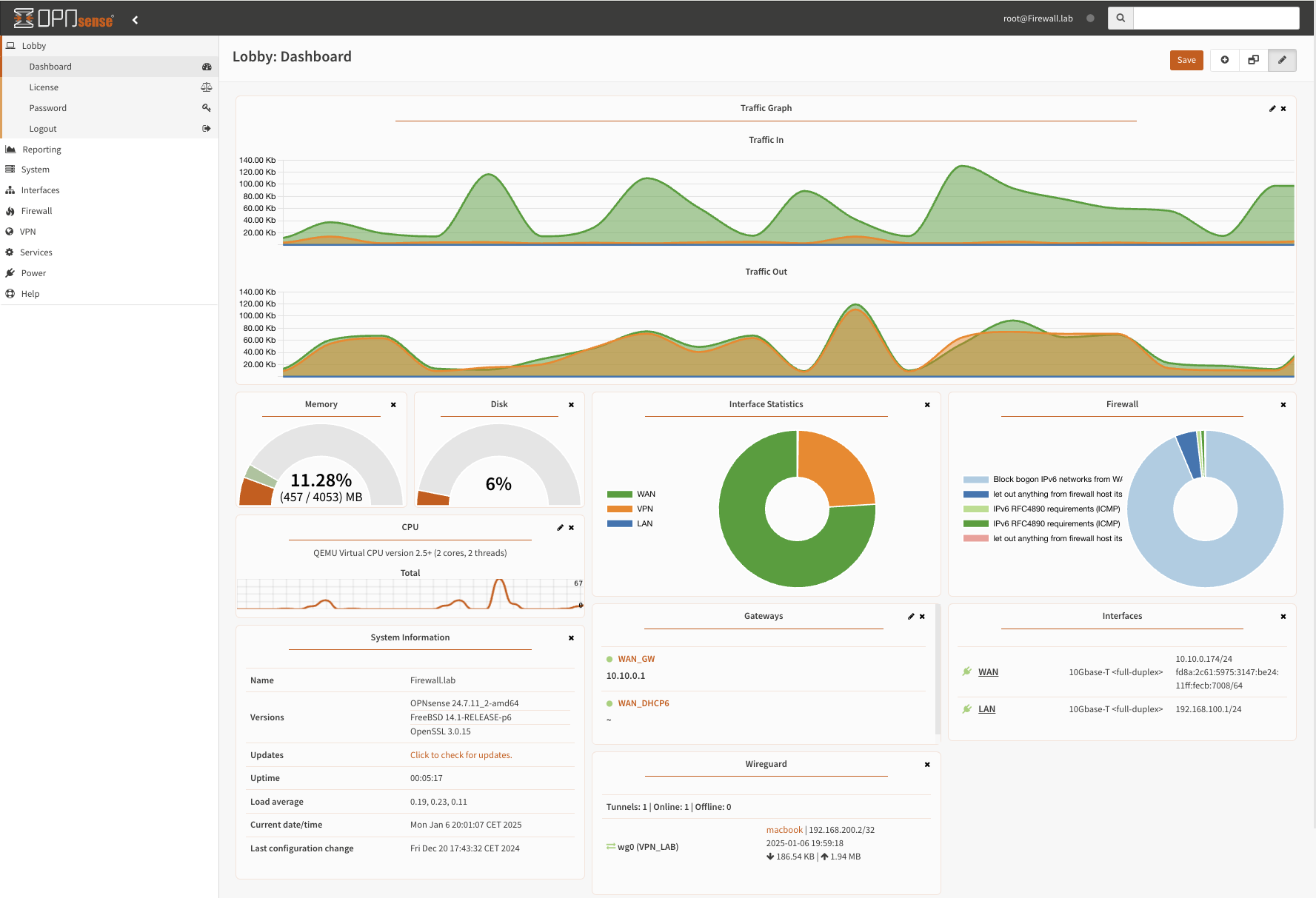Viewport: 1316px width, 898px height.
Task: Edit the Gateways widget options
Action: [911, 617]
